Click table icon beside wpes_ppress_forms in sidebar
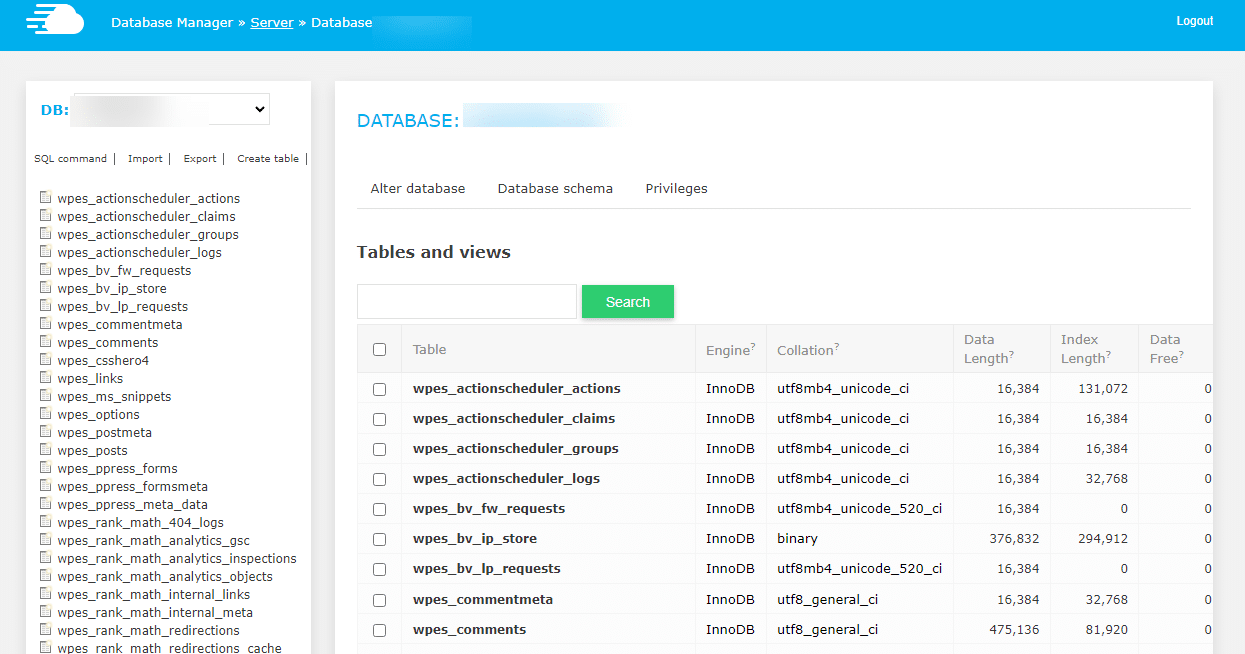Screen dimensions: 1245x654 click(45, 468)
